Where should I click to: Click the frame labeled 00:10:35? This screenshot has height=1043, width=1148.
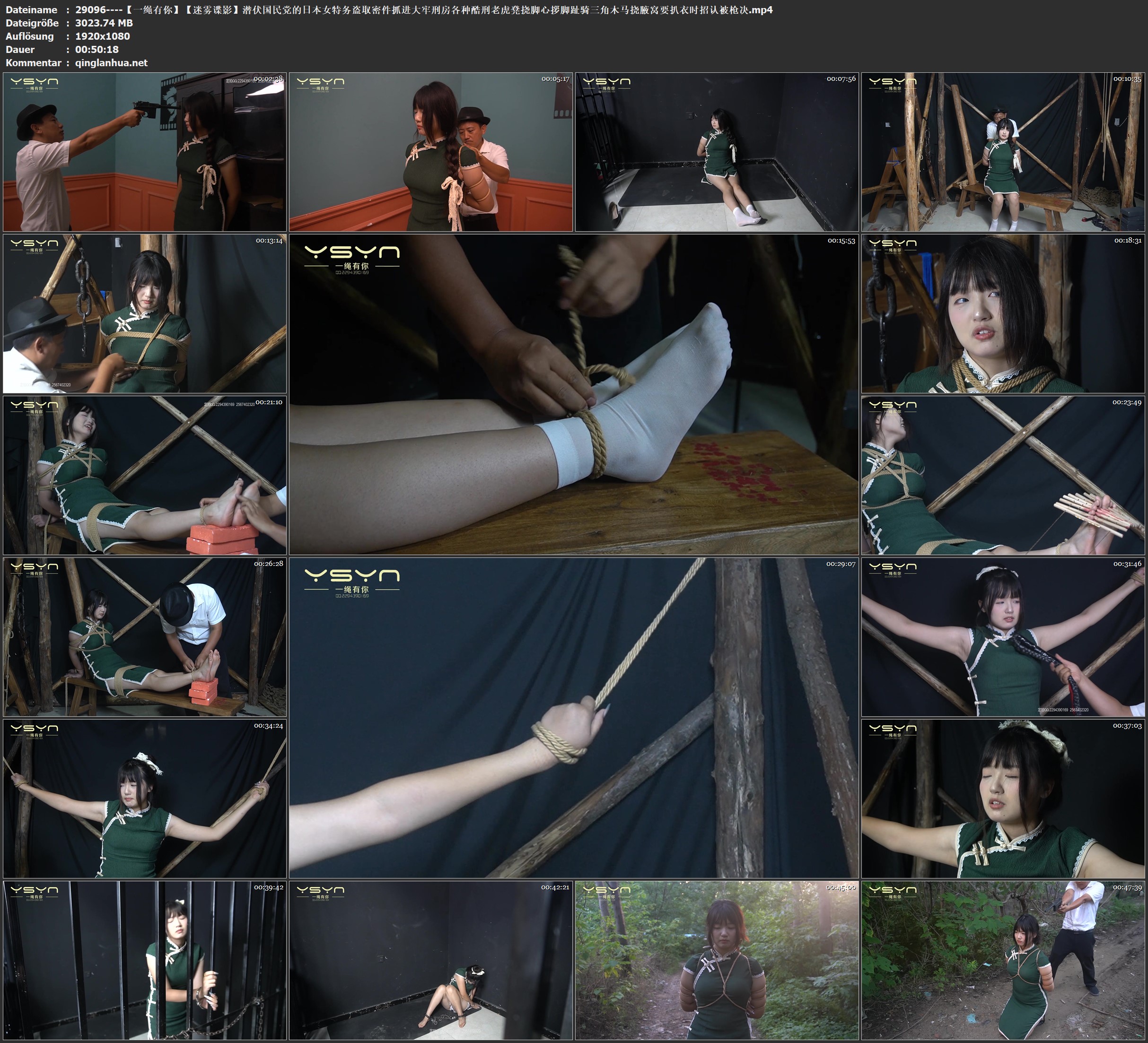[x=1002, y=151]
